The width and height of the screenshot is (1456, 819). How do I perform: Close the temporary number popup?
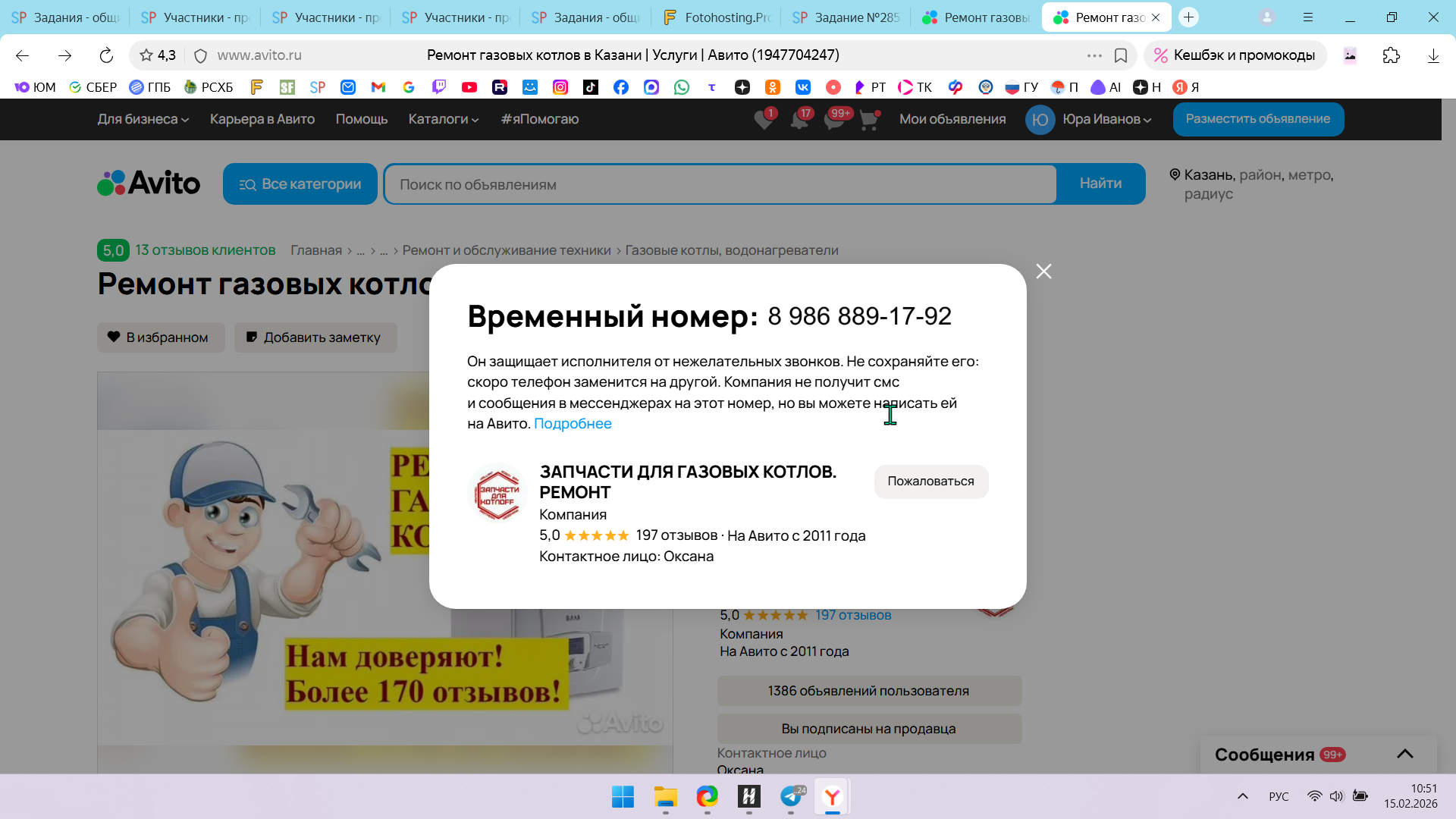click(x=1043, y=271)
